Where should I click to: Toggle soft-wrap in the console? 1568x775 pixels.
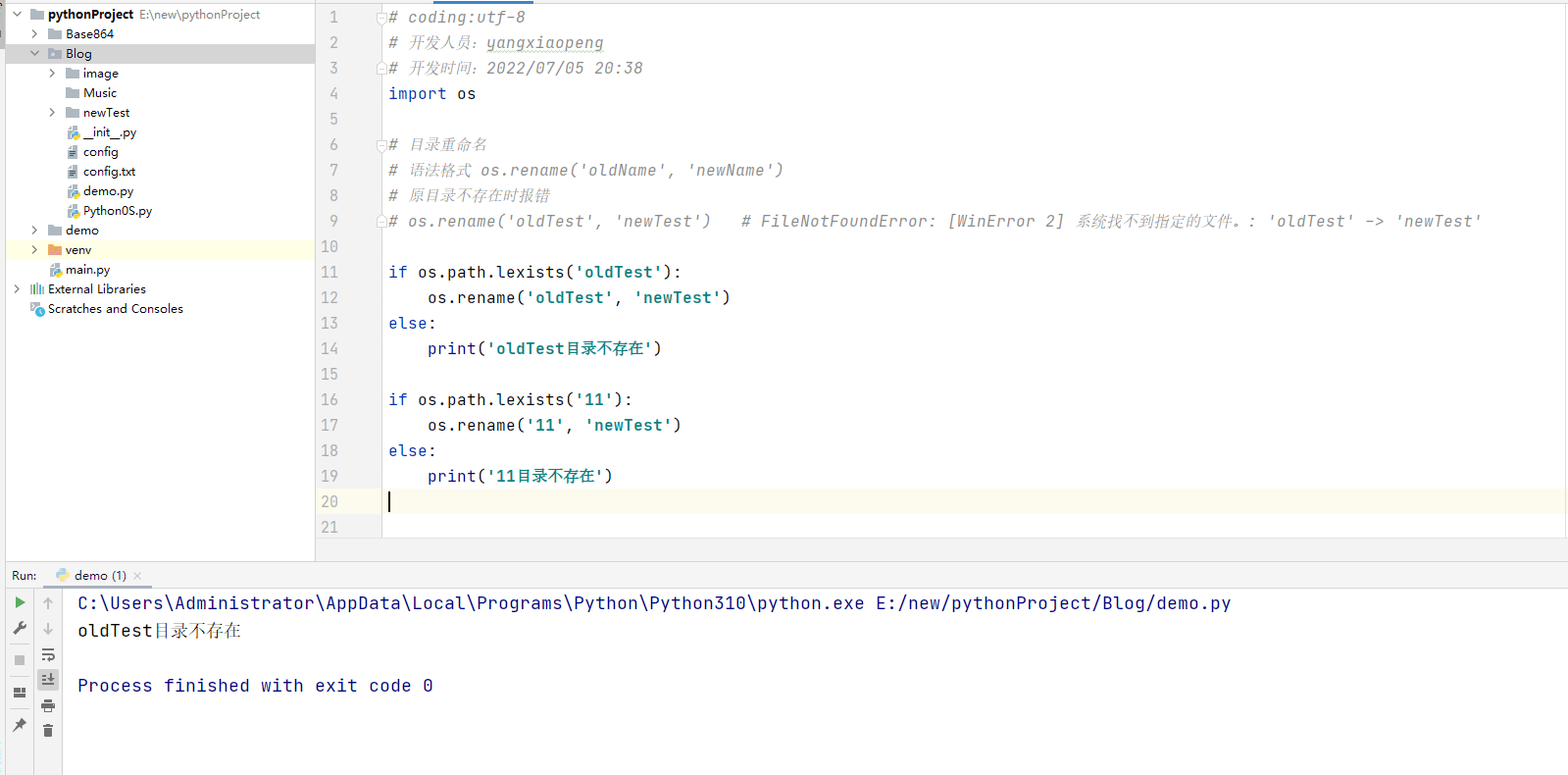pyautogui.click(x=48, y=654)
